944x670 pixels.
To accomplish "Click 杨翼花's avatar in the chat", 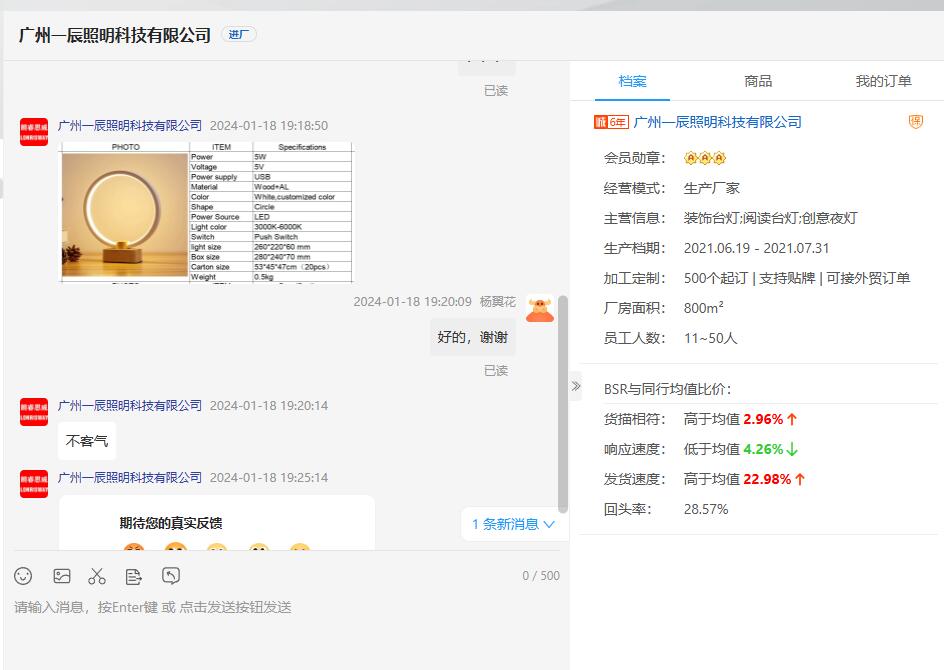I will pyautogui.click(x=540, y=309).
